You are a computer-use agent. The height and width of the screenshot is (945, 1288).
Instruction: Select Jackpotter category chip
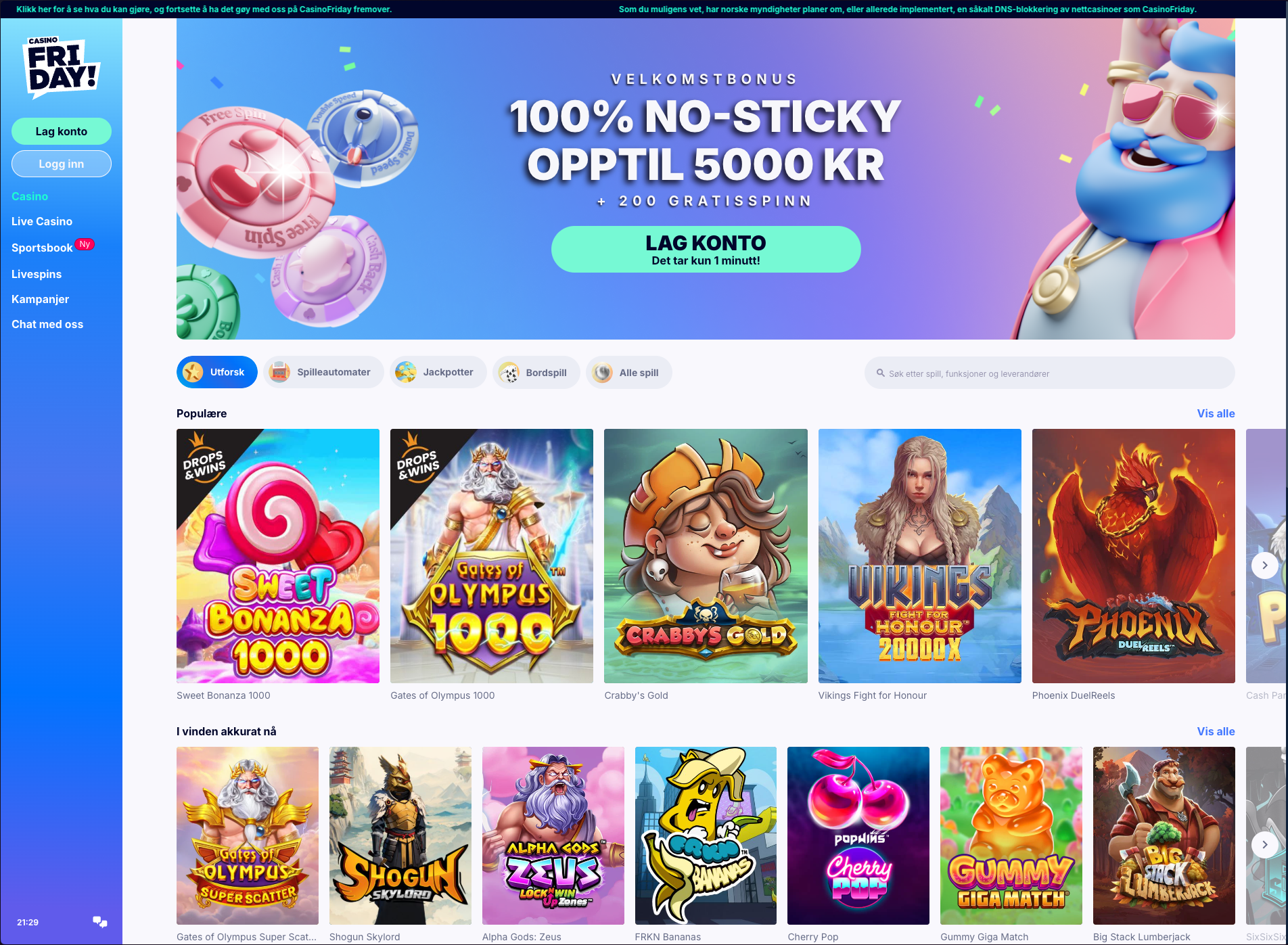pos(438,372)
